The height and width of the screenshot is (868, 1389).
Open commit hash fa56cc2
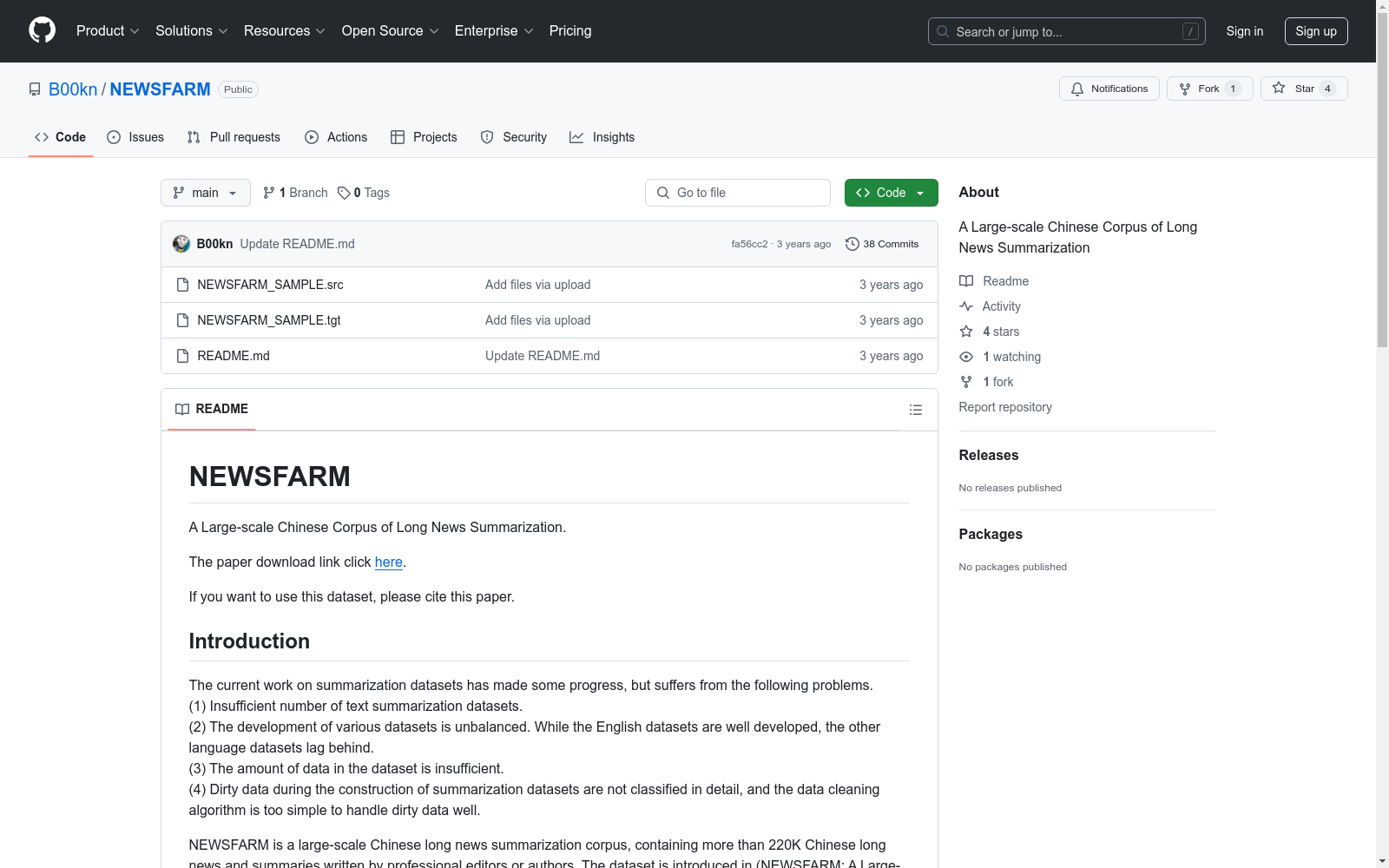[749, 244]
